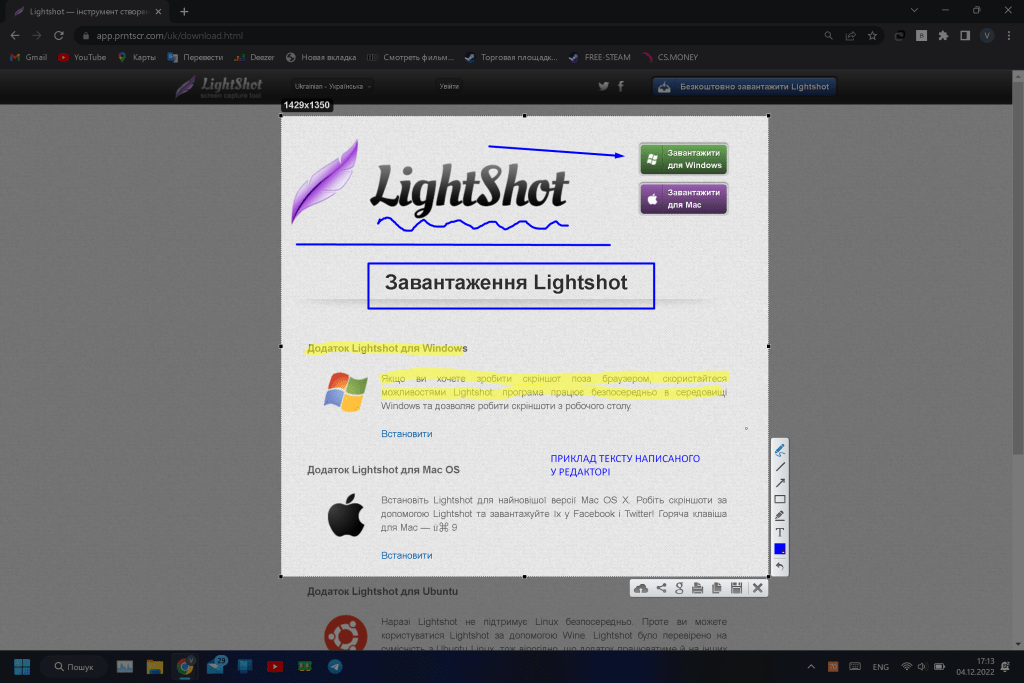Open the Share screenshot options
Image resolution: width=1024 pixels, height=683 pixels.
click(660, 588)
